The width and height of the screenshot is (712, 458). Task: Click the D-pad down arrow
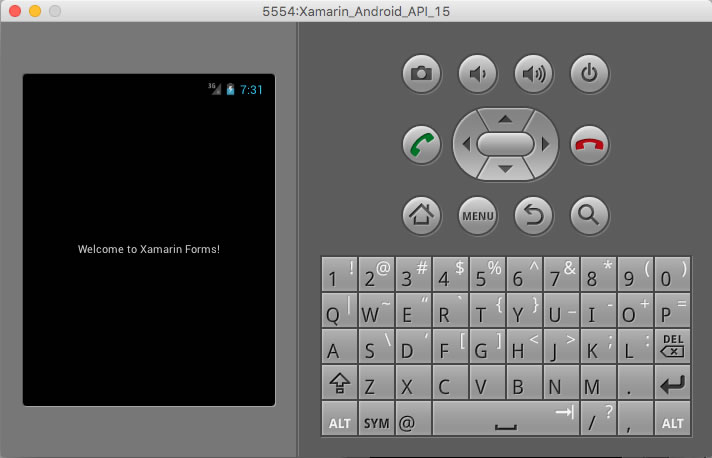point(505,169)
